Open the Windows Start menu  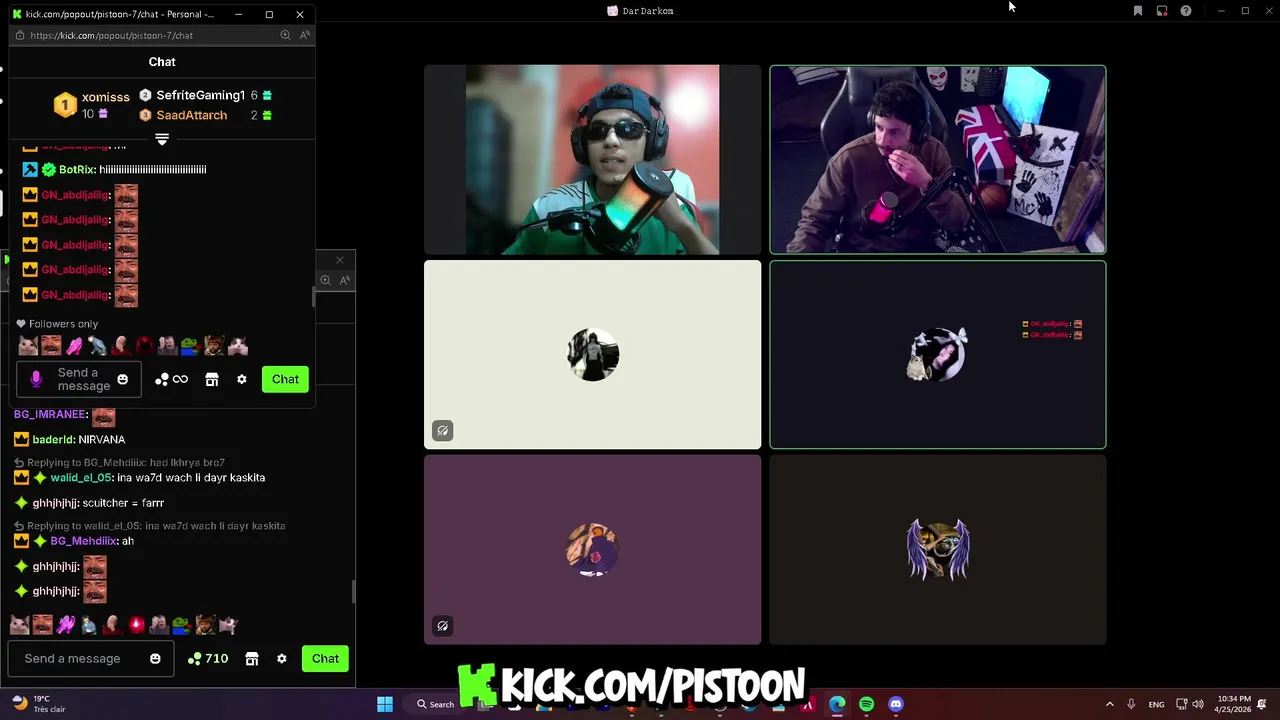click(385, 704)
